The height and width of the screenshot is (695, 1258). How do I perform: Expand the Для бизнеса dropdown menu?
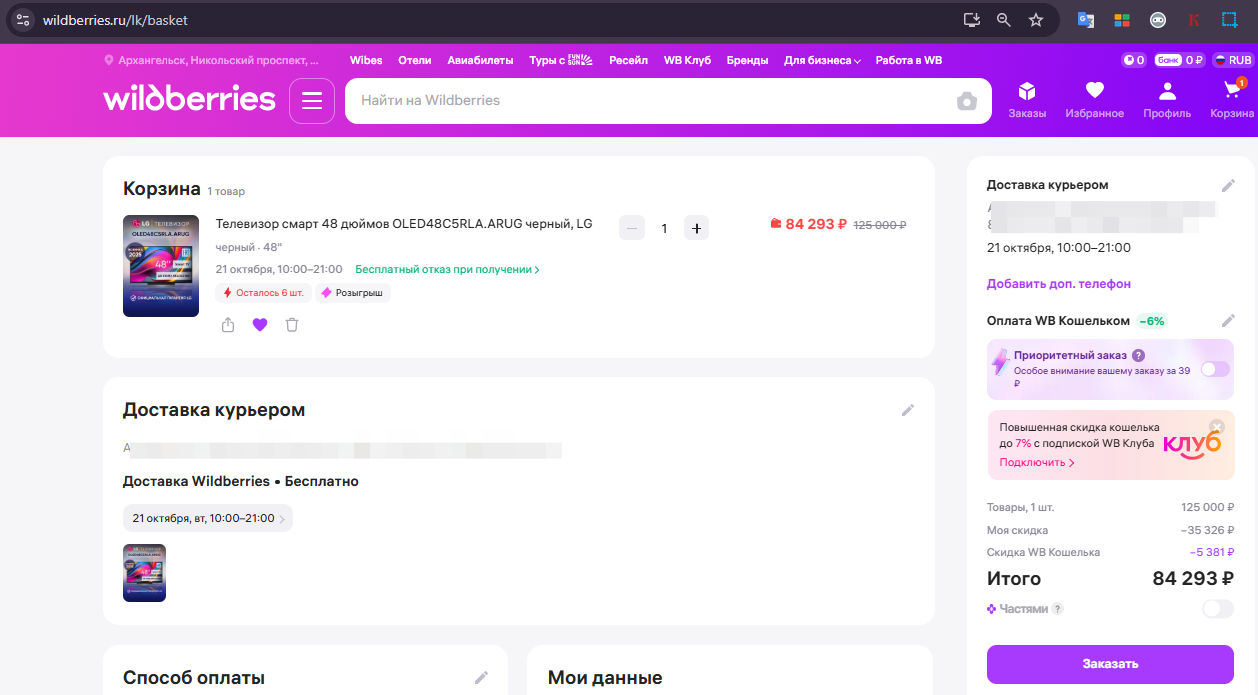[822, 60]
